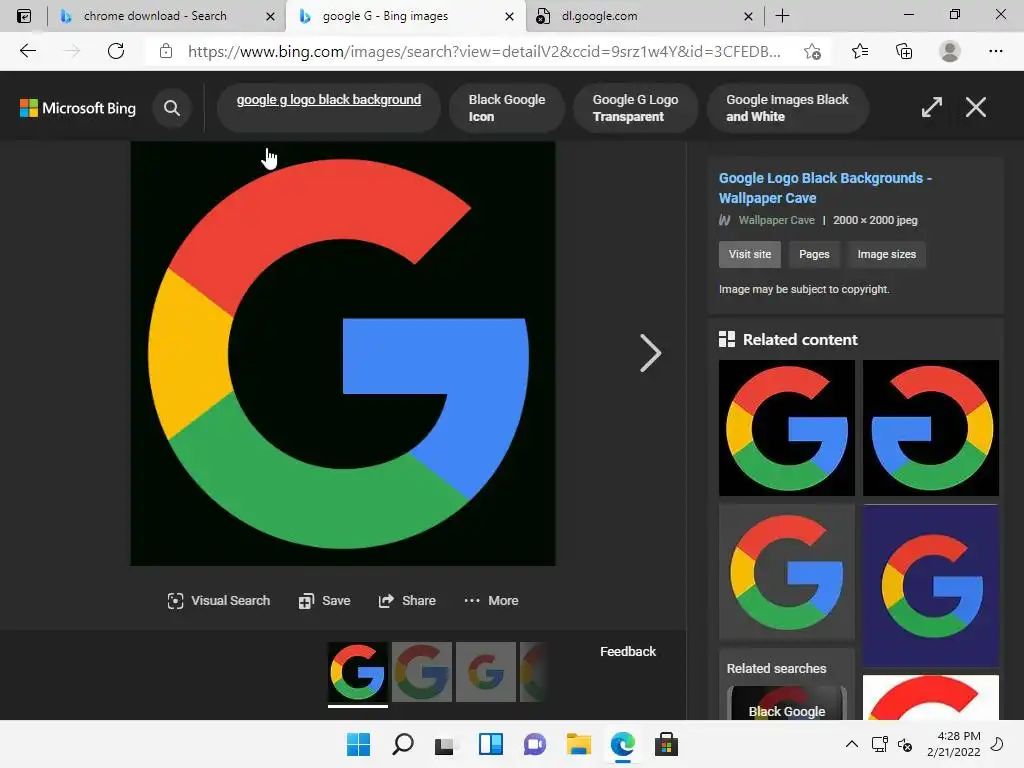Go to next image with arrow
The width and height of the screenshot is (1024, 768).
pyautogui.click(x=650, y=353)
